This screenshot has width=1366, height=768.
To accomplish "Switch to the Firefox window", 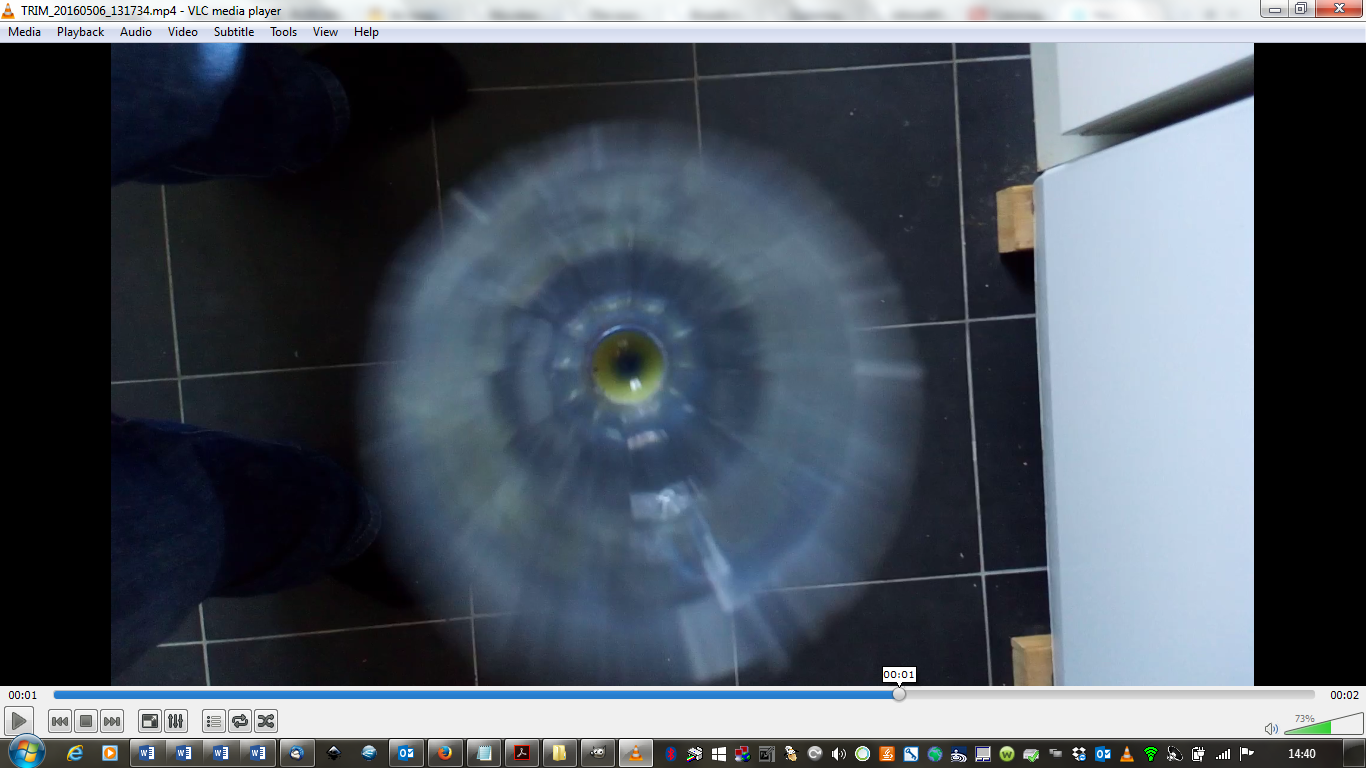I will pyautogui.click(x=444, y=753).
